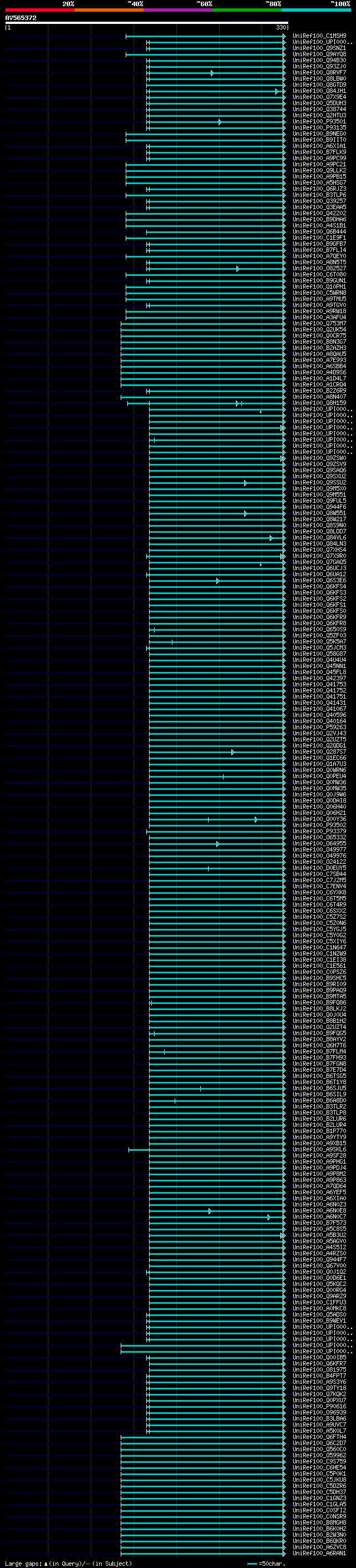The image size is (356, 1568).
Task: Select the UniRef100_Q94B30 entry
Action: (x=319, y=60)
